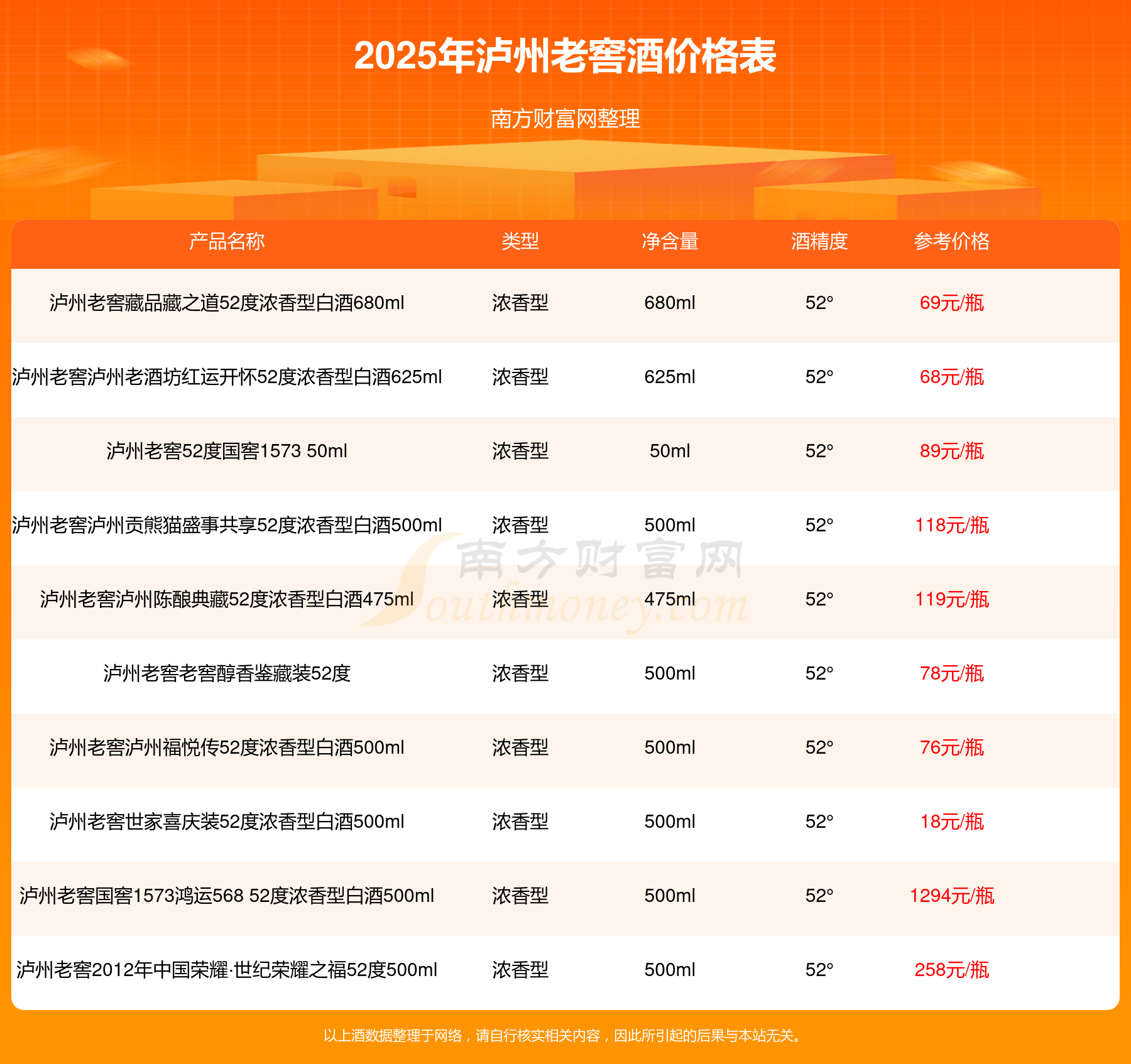This screenshot has height=1064, width=1131.
Task: Click product name '泸州老窖52度国窖1573 50ml'
Action: (x=227, y=451)
